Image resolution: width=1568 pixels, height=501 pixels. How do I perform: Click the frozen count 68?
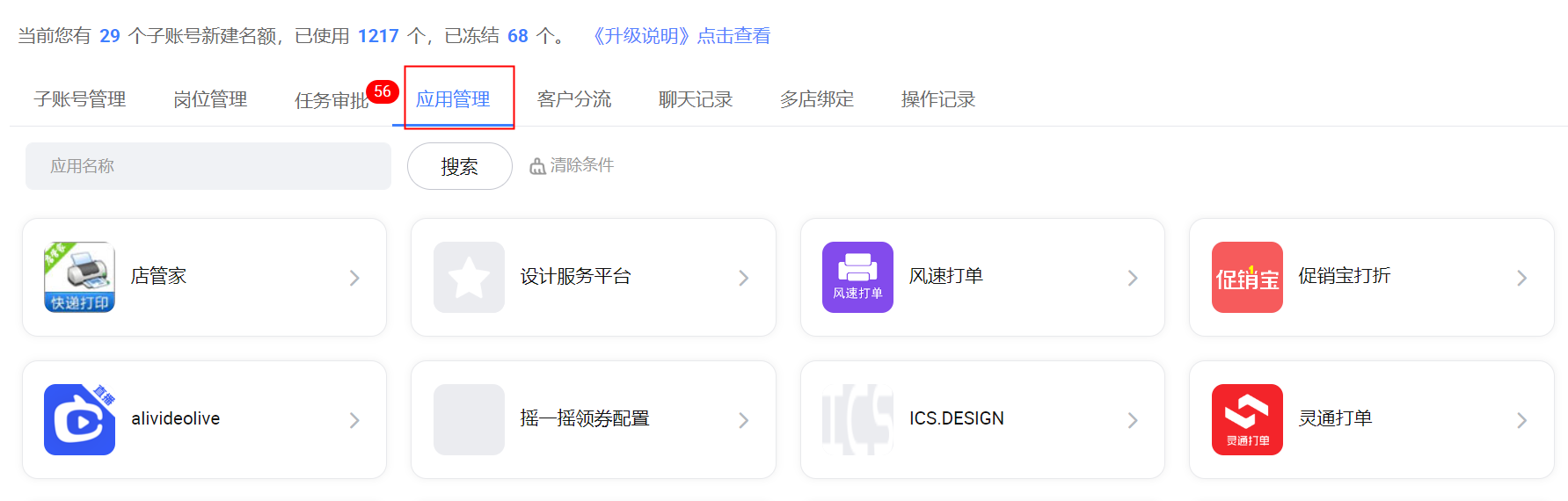pyautogui.click(x=518, y=36)
